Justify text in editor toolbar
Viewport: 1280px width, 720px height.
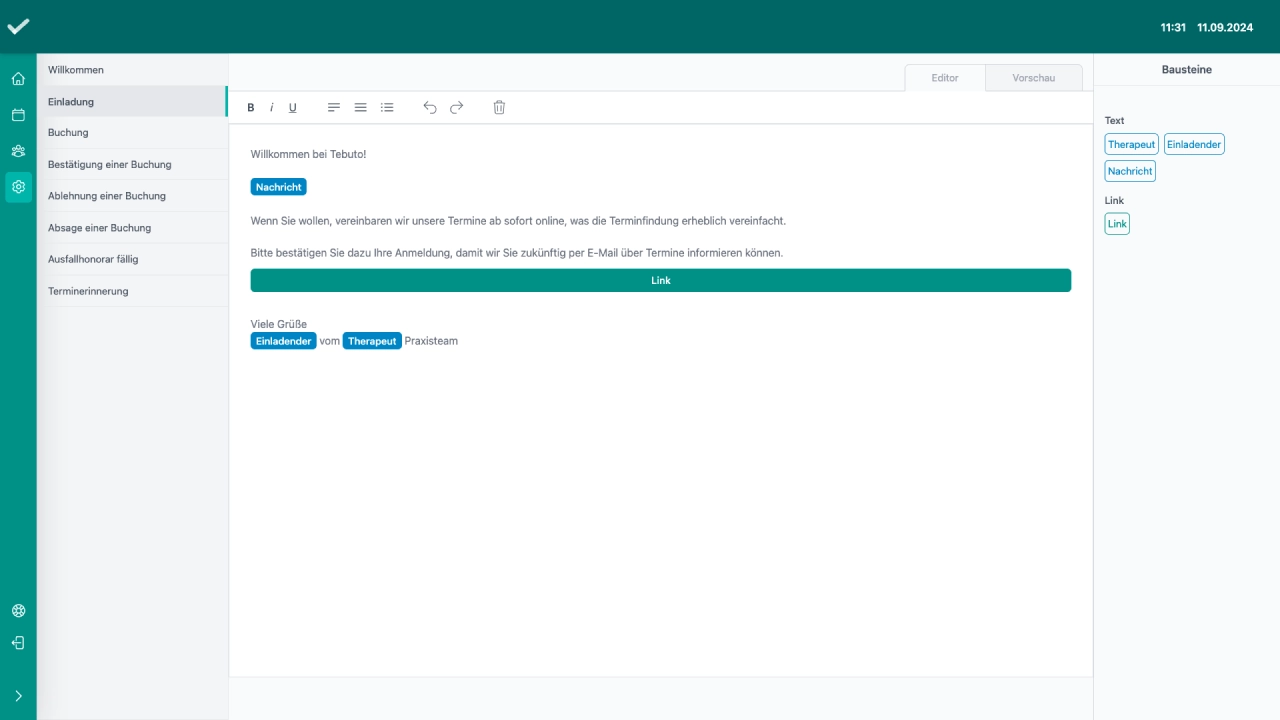[x=360, y=108]
